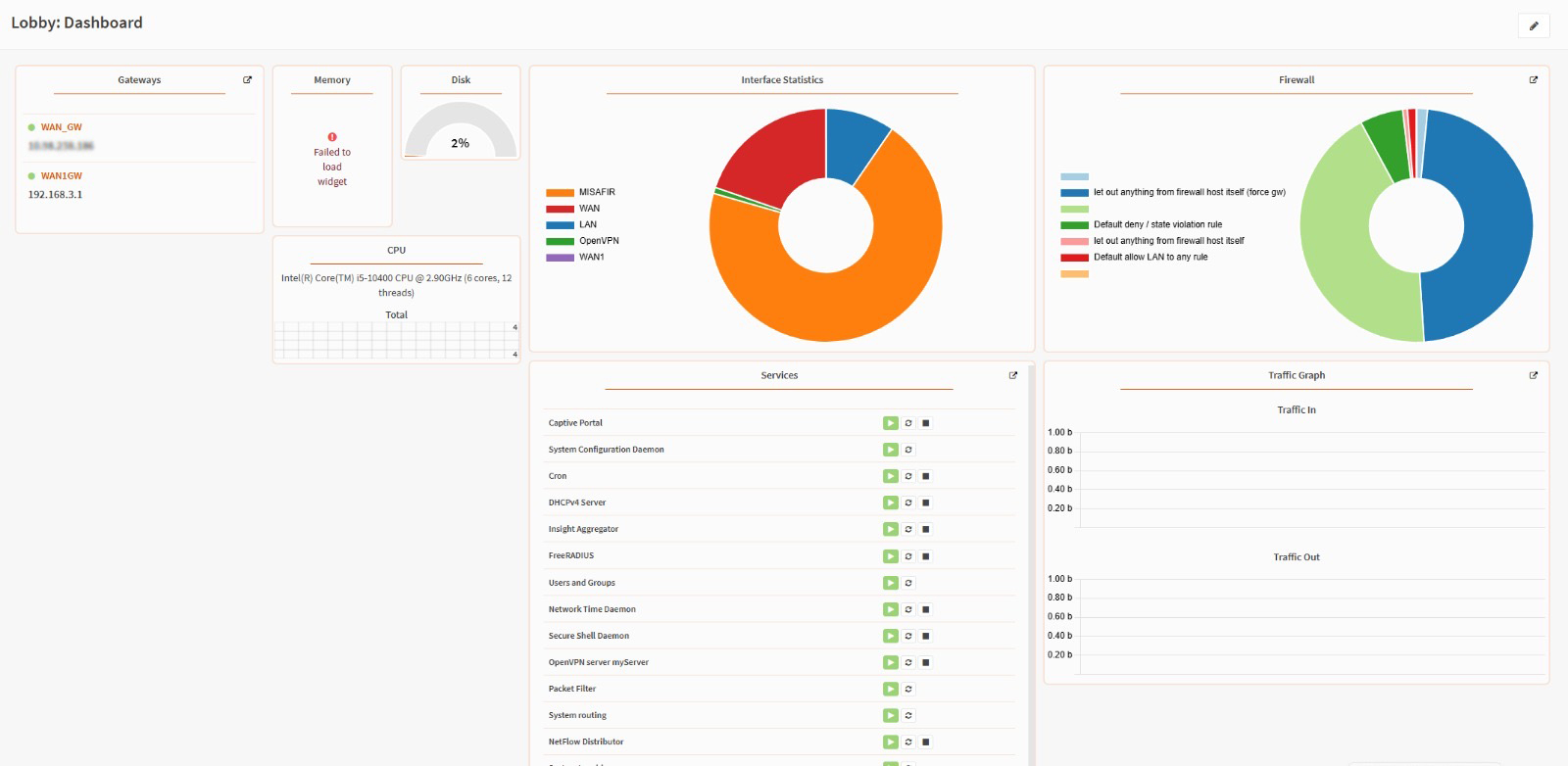Toggle LAN blue legend swatch

560,225
